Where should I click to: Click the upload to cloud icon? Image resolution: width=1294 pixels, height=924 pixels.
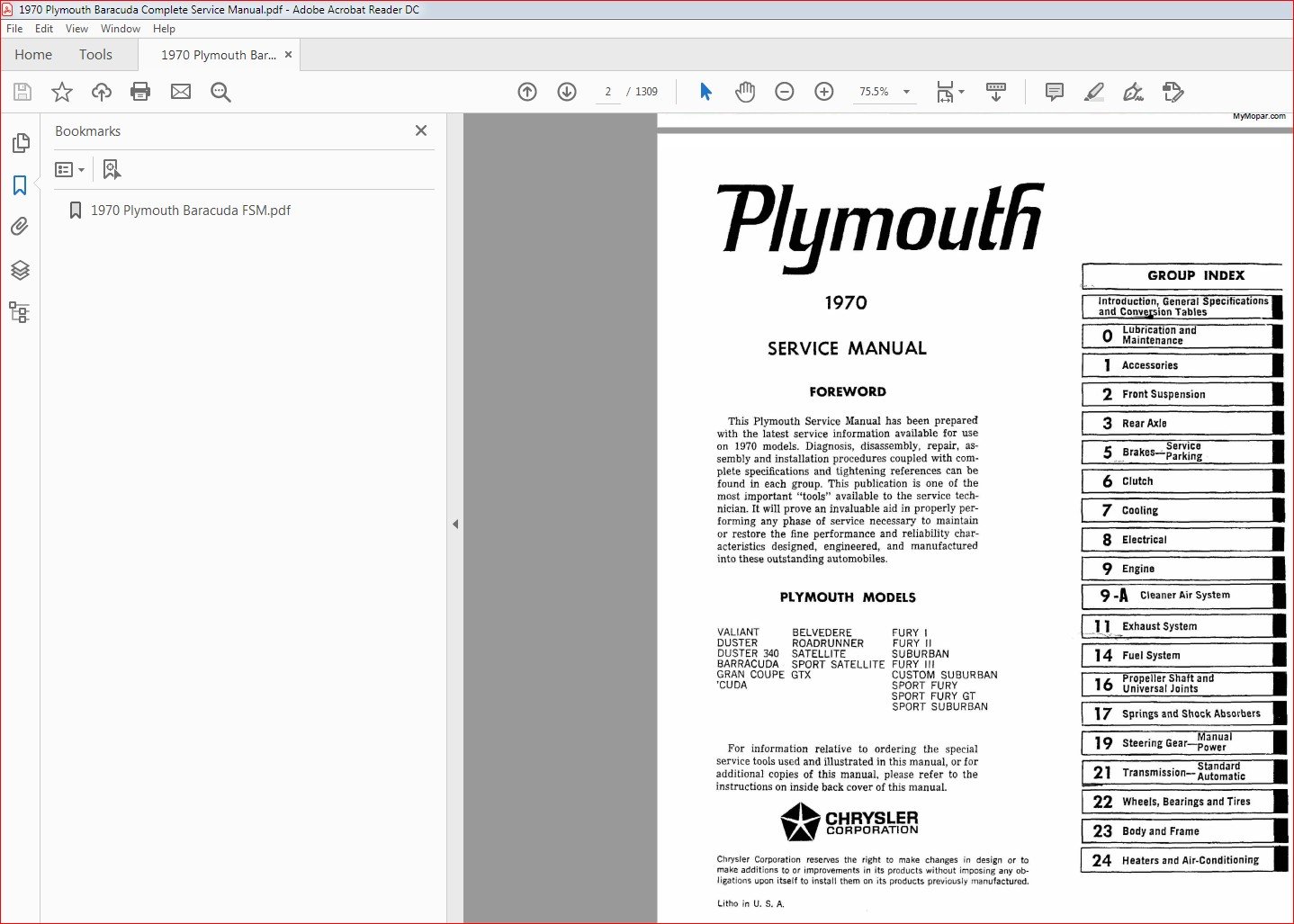coord(102,92)
